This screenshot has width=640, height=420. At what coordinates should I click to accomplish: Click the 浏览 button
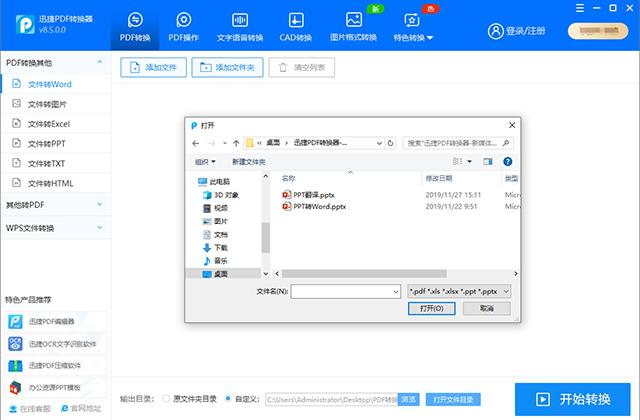coord(409,399)
